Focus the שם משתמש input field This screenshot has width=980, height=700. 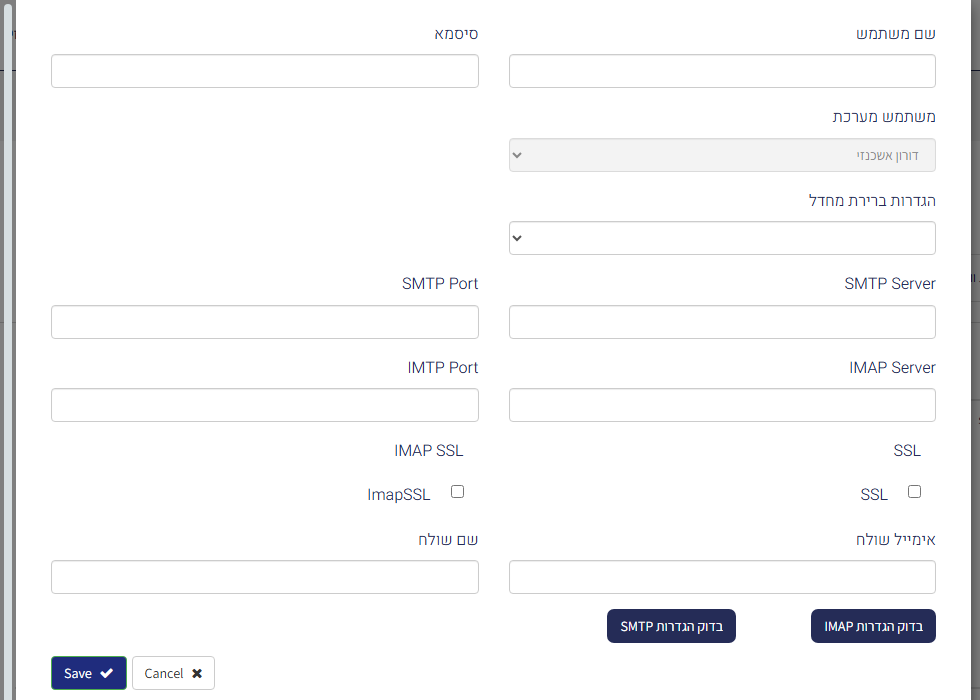point(722,71)
